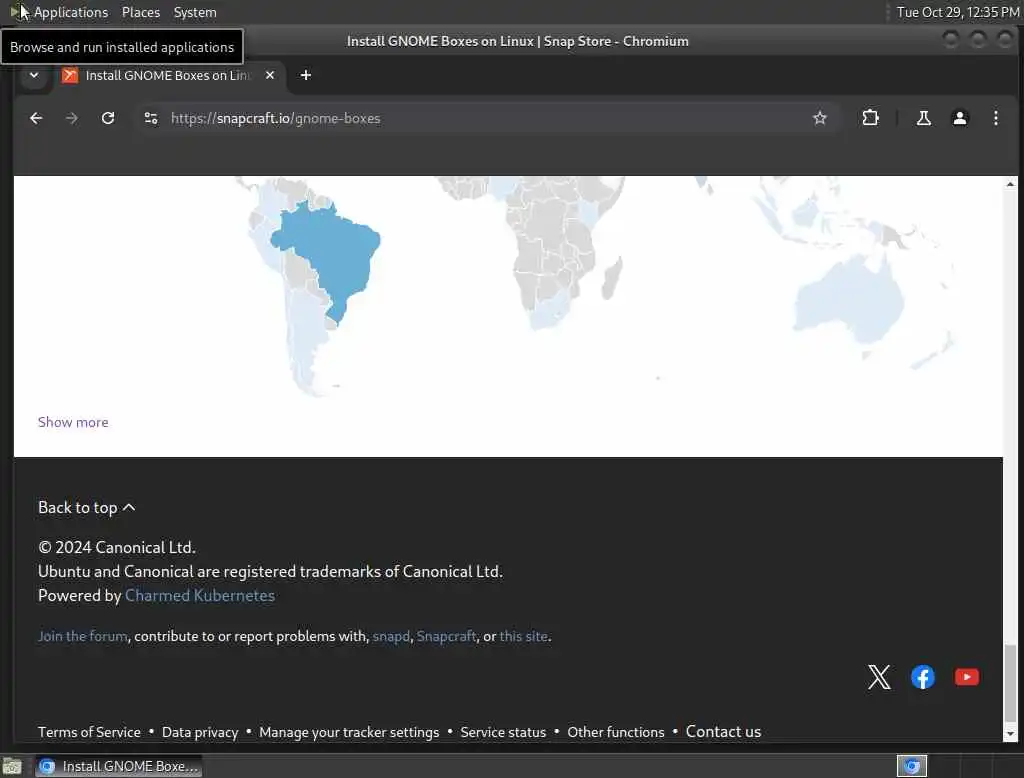Click the 'this site' link
Screen dimensions: 1024x778
click(x=524, y=636)
